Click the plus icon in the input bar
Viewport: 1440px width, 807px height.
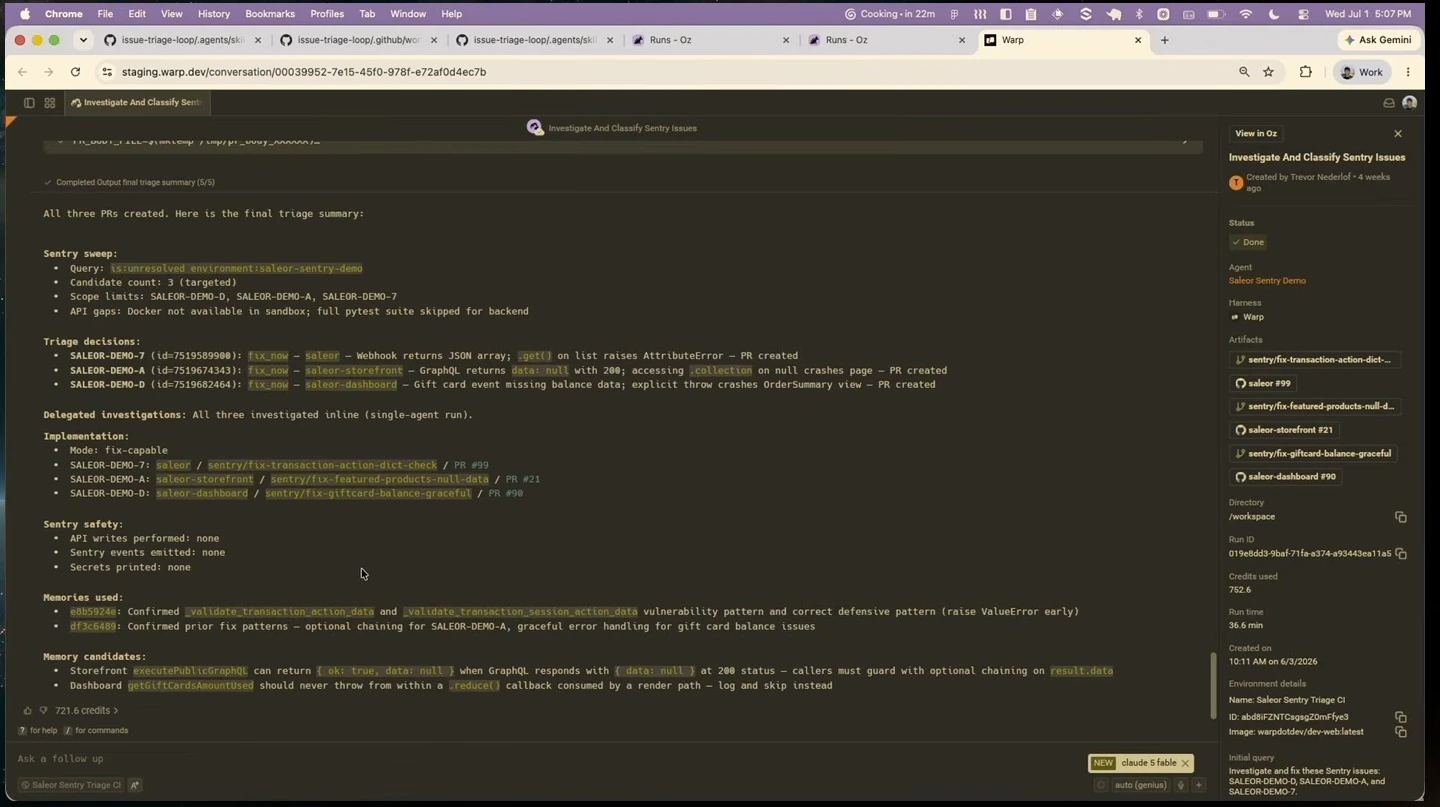(x=1199, y=785)
